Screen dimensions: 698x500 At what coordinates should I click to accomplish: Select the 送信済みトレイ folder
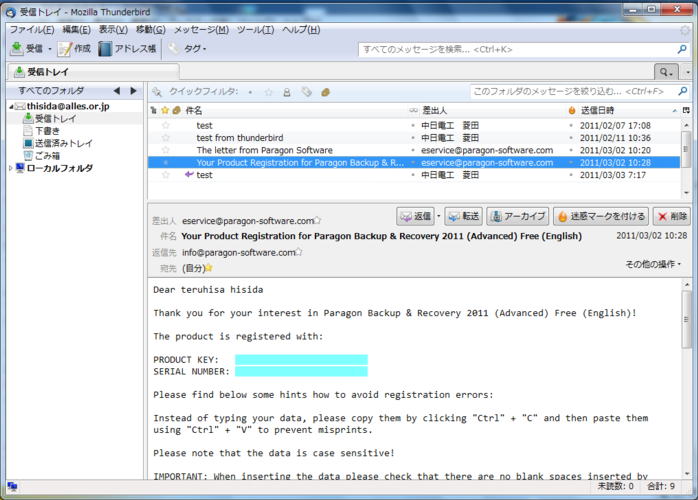click(63, 143)
